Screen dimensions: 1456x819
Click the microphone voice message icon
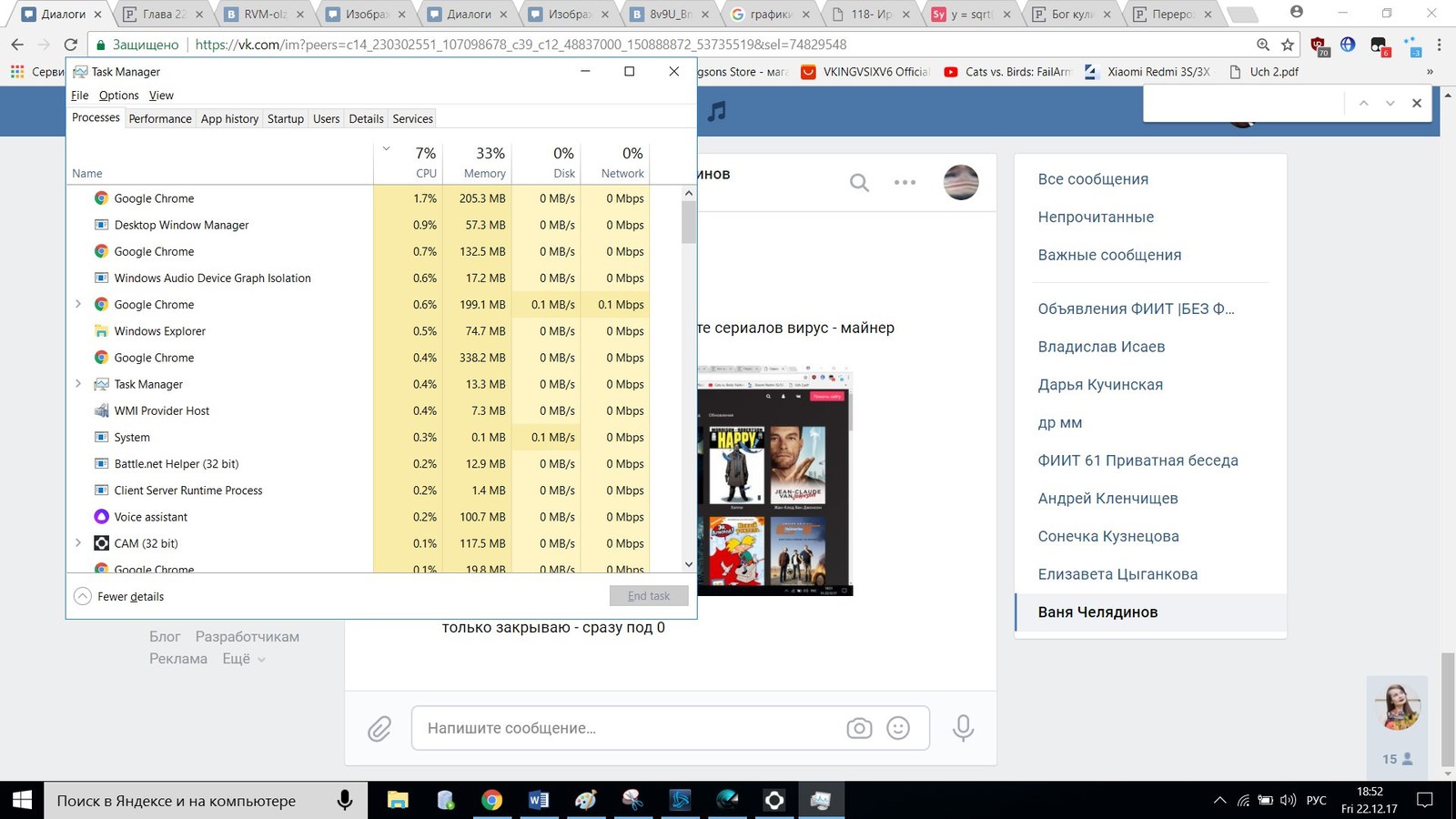point(963,728)
